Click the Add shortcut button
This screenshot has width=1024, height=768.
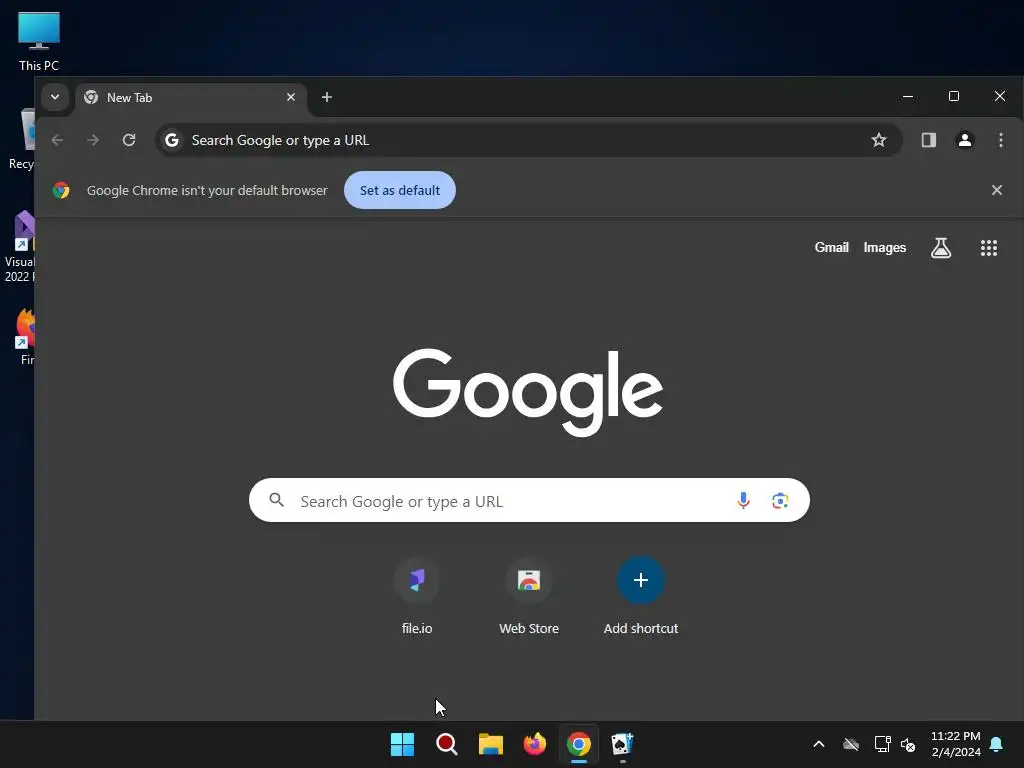tap(641, 596)
